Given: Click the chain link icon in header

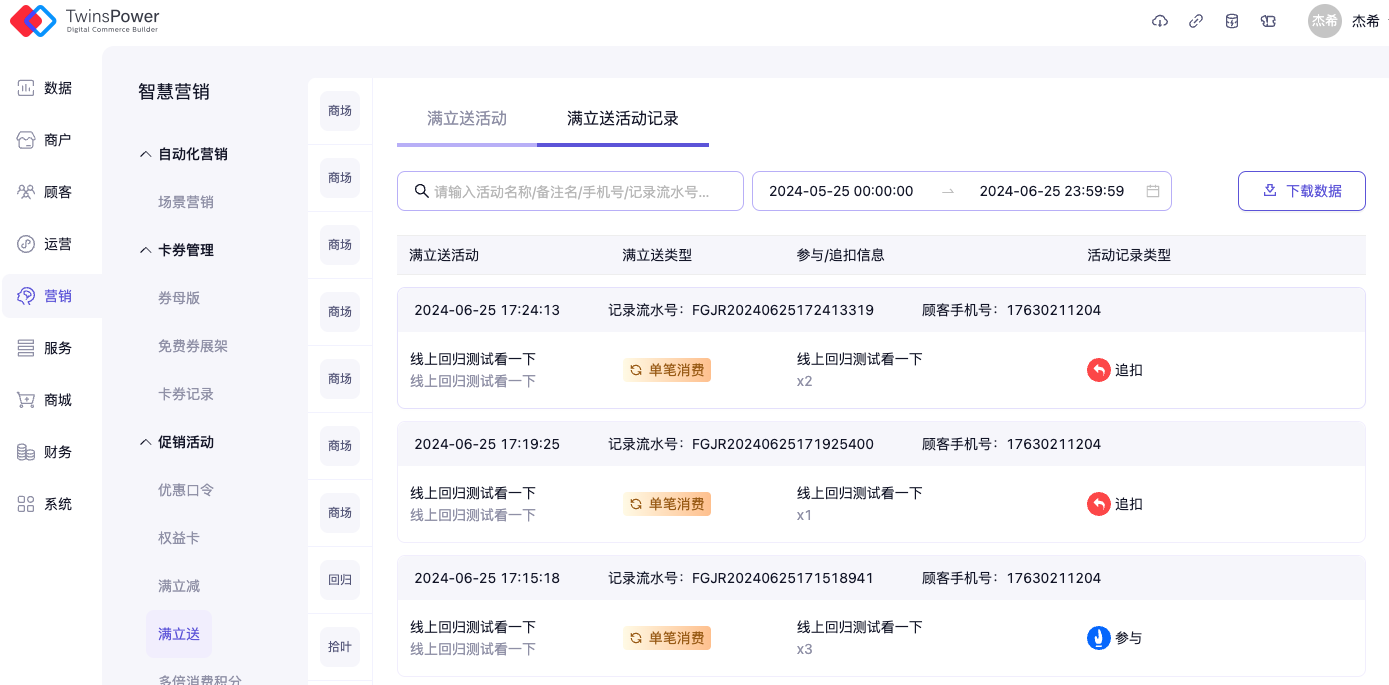Looking at the screenshot, I should (1196, 21).
